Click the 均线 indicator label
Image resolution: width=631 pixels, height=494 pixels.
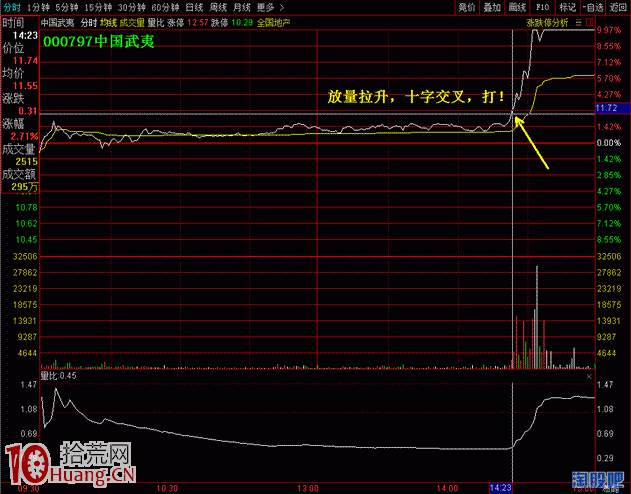pyautogui.click(x=108, y=23)
